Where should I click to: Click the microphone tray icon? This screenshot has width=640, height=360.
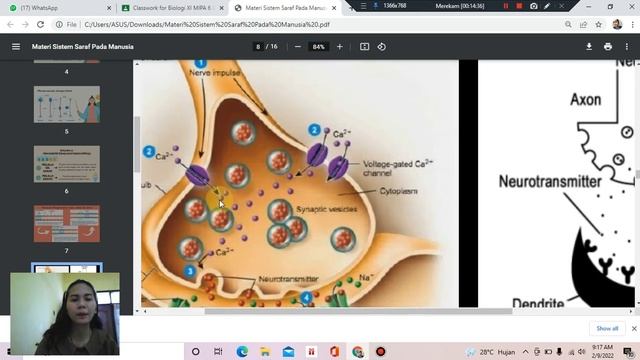coord(559,351)
